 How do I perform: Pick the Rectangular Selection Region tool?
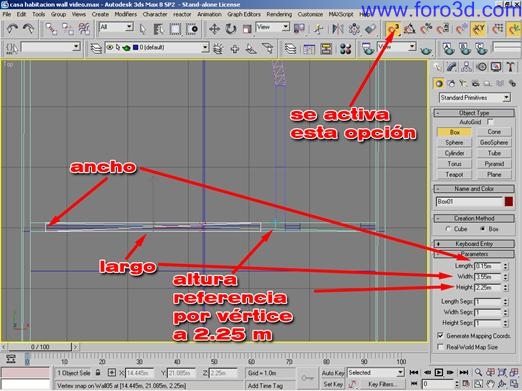pyautogui.click(x=175, y=29)
